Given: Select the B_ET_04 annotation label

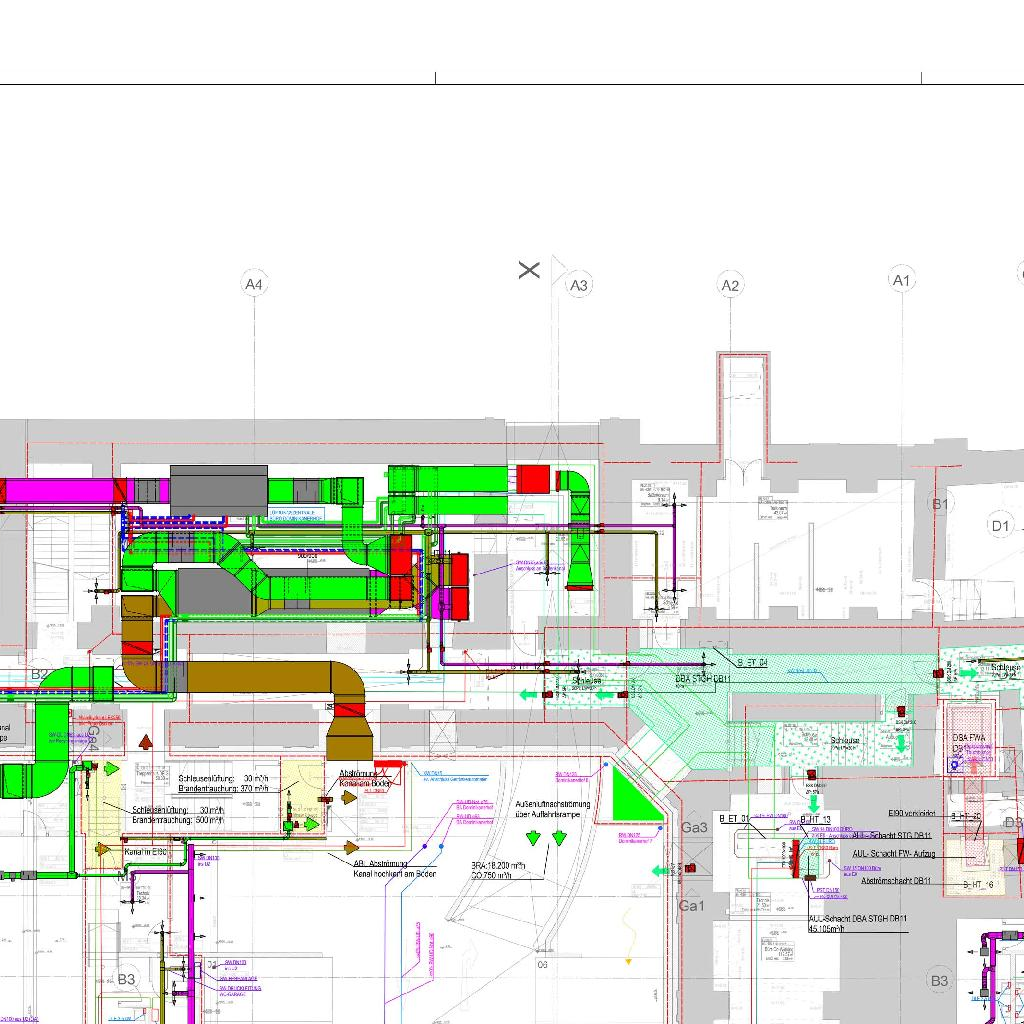Looking at the screenshot, I should 752,663.
